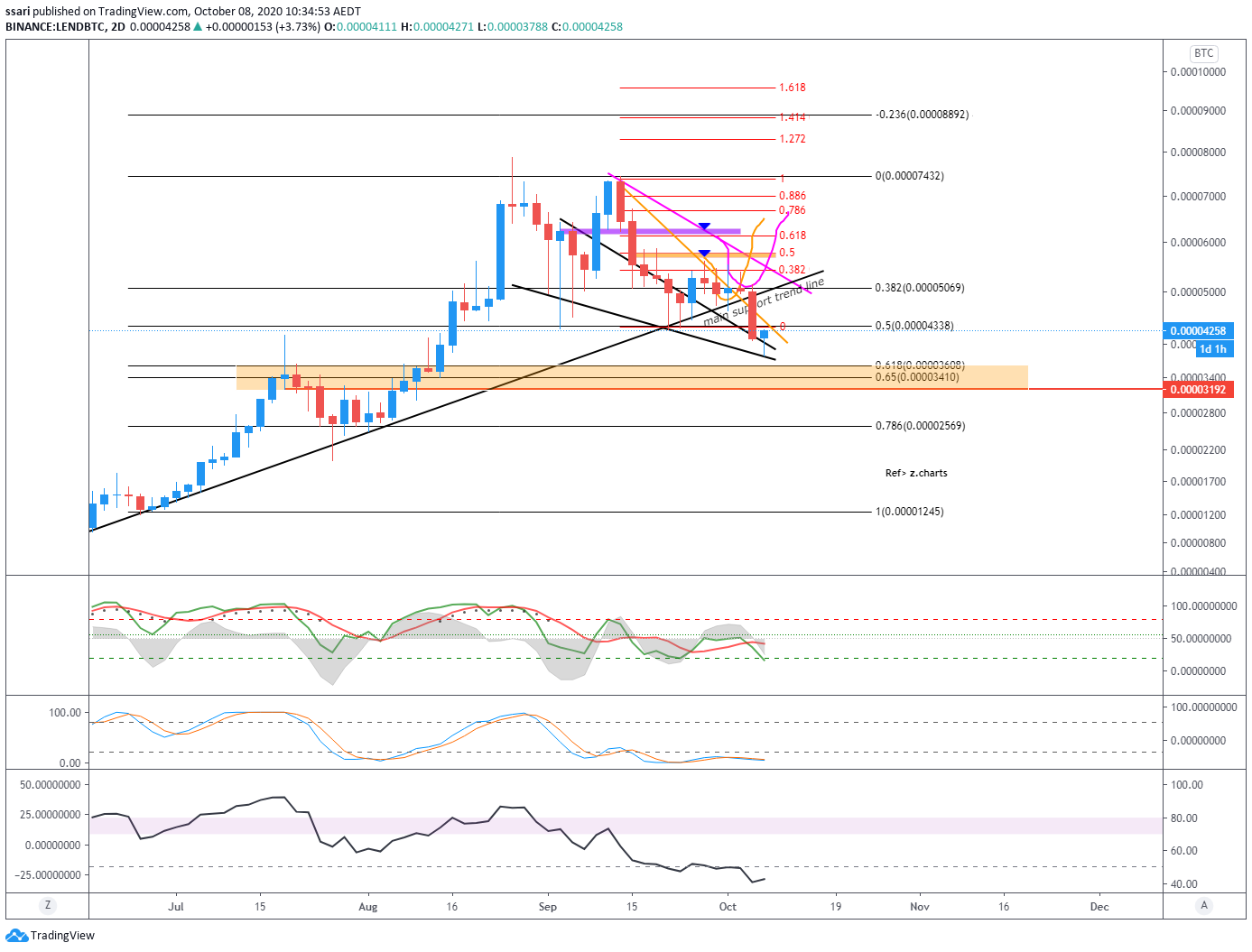Click the 40.00 level on the bottom indicator axis
Viewport: 1252px width, 952px height.
click(1185, 884)
